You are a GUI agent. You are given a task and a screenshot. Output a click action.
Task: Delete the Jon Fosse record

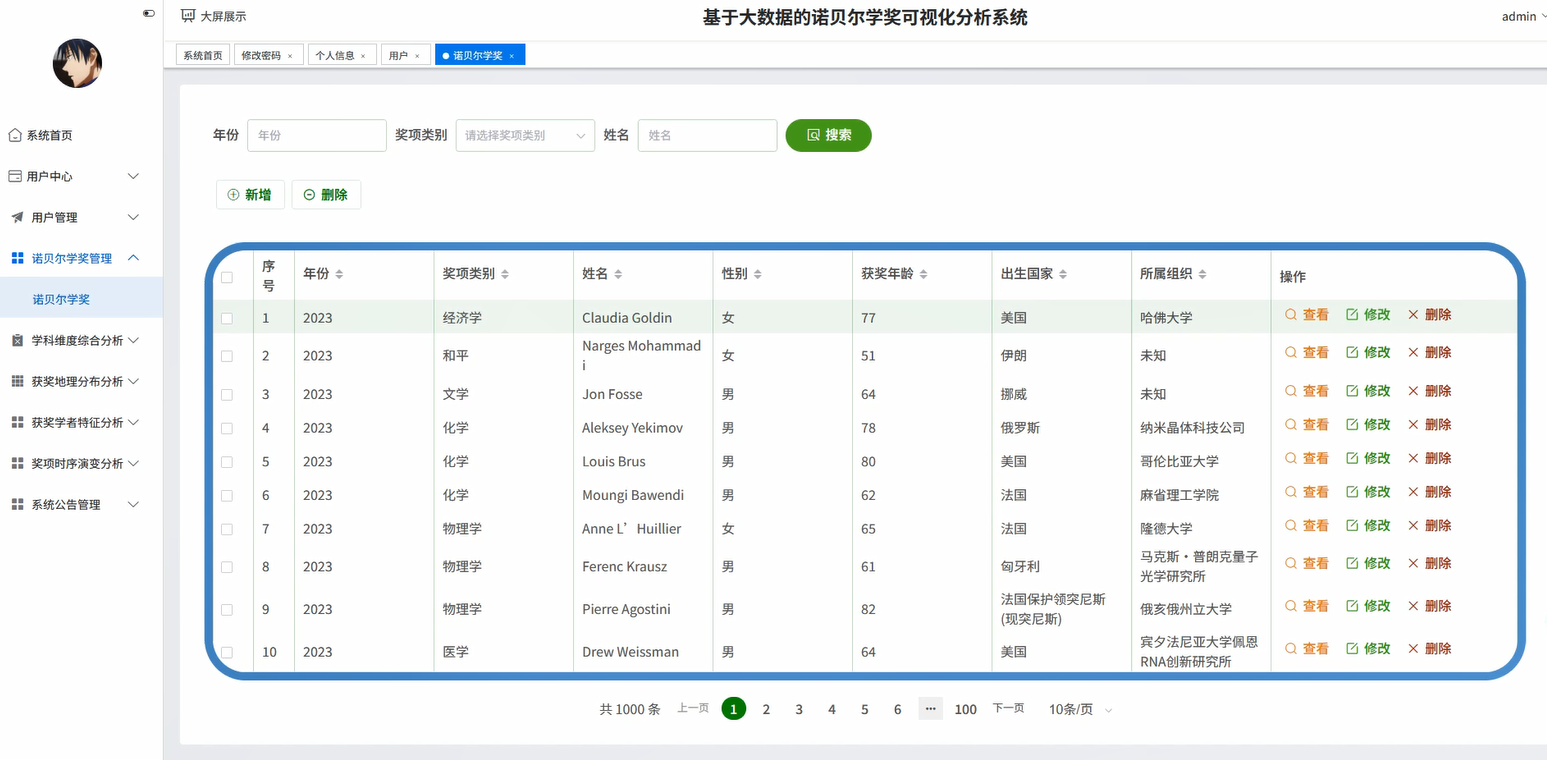1429,391
